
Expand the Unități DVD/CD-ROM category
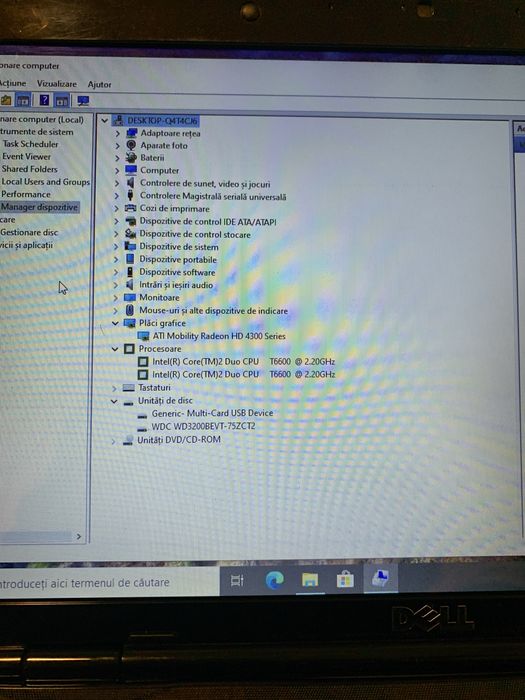(113, 441)
